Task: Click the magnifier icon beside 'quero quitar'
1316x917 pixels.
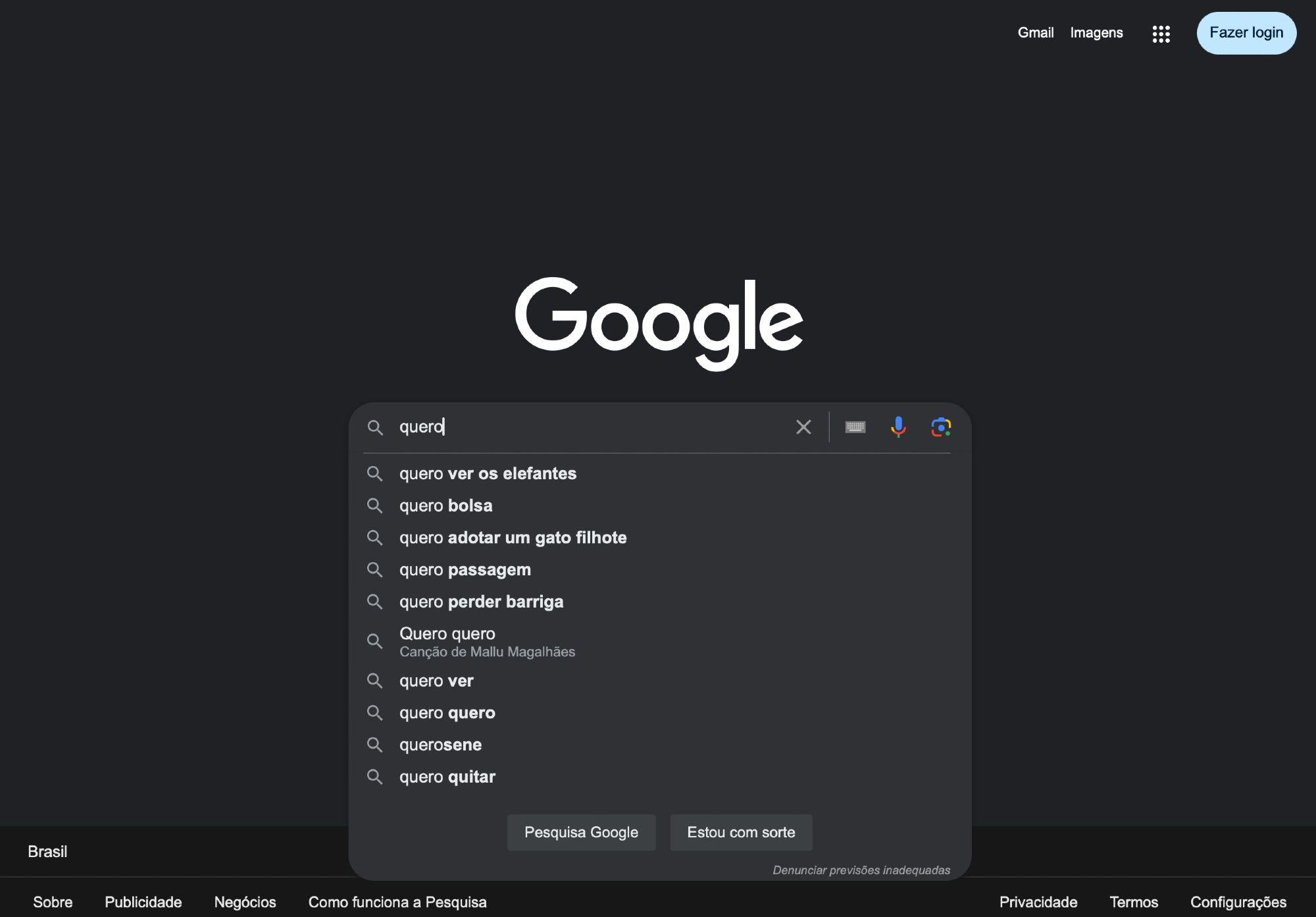Action: click(375, 777)
